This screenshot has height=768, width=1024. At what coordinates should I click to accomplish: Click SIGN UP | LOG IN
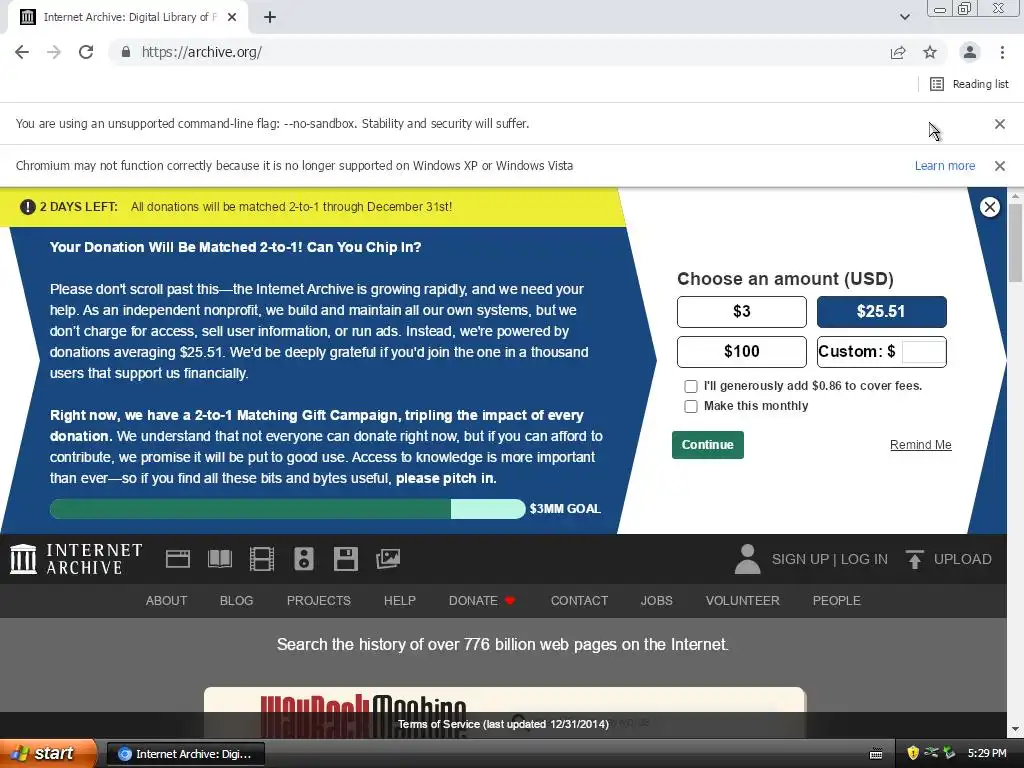(x=829, y=560)
